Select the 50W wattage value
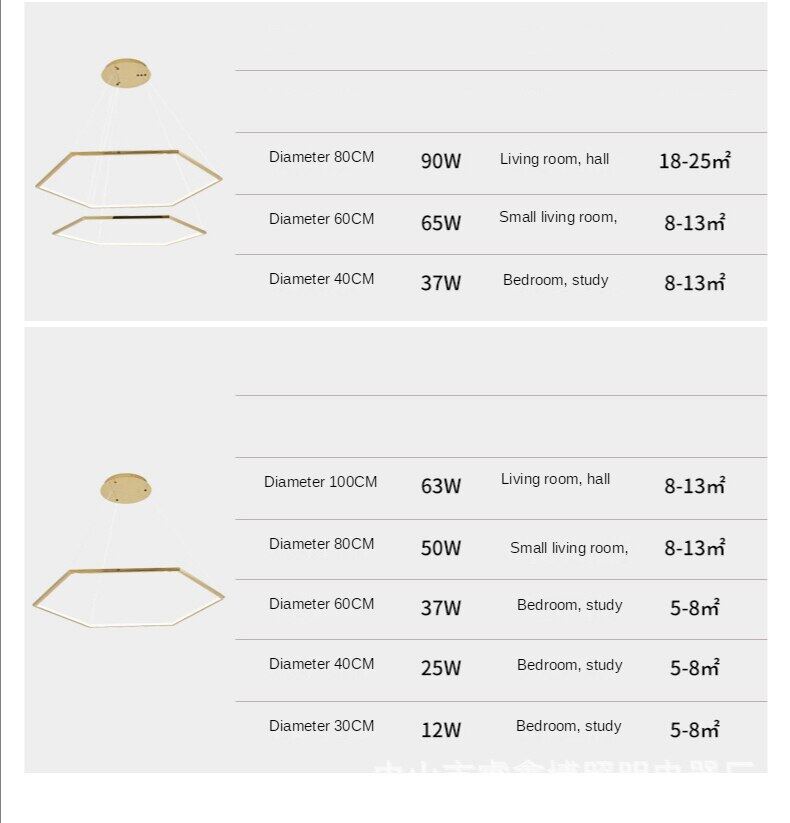The image size is (790, 823). (441, 548)
